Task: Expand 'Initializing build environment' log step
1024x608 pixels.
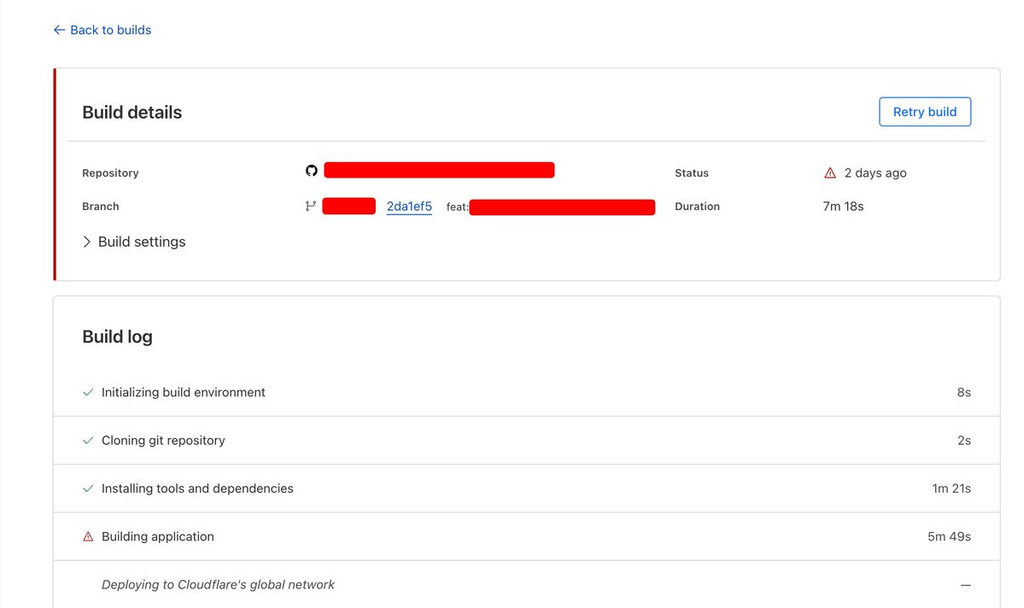Action: coord(526,392)
